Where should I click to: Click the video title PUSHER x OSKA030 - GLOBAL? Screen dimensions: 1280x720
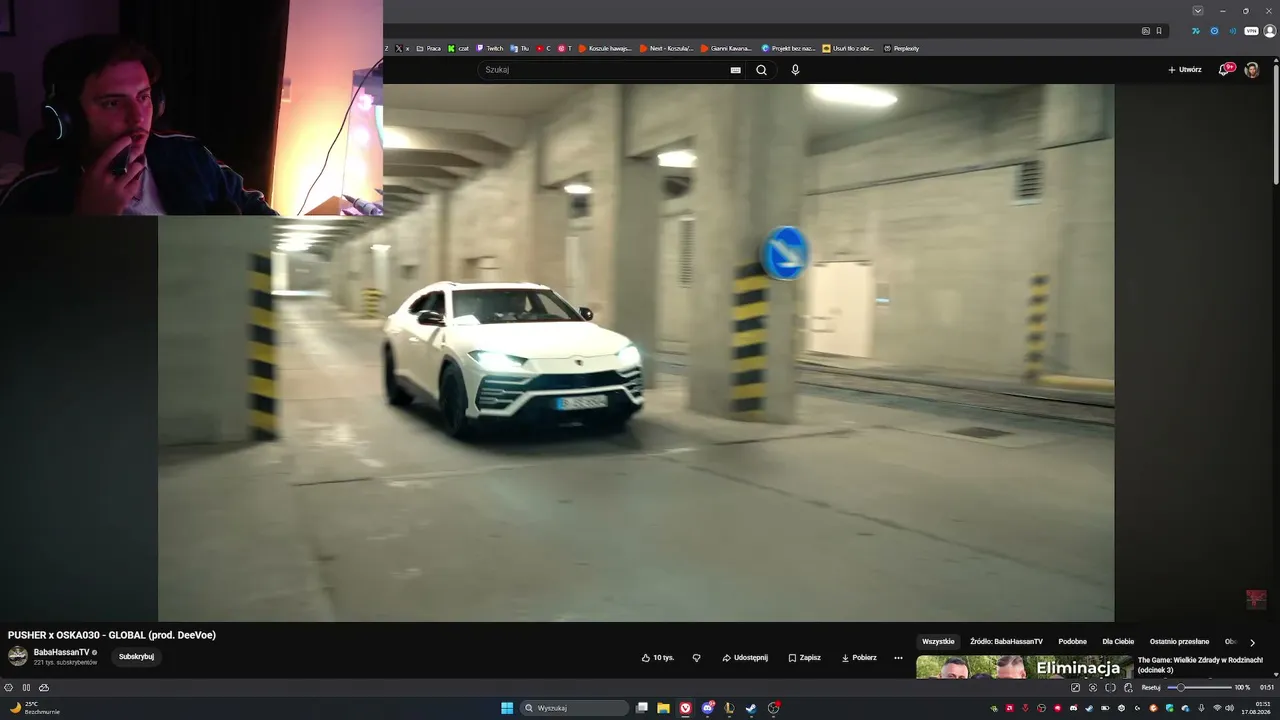(112, 635)
